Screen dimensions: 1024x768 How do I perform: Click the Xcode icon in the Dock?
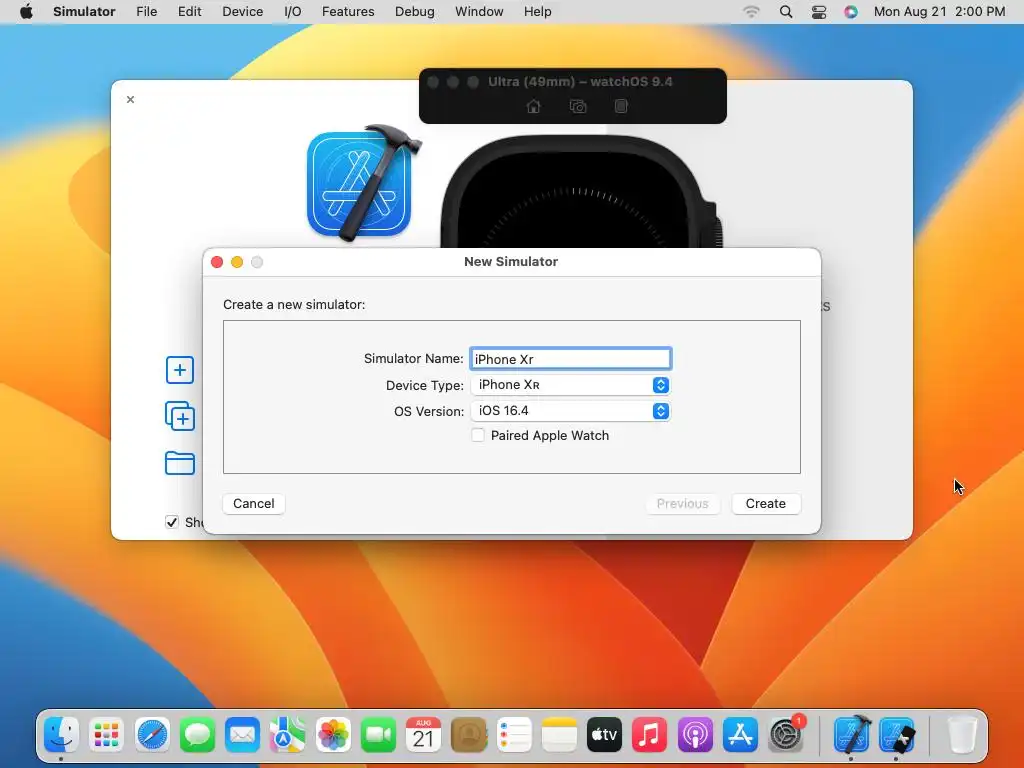[x=852, y=734]
